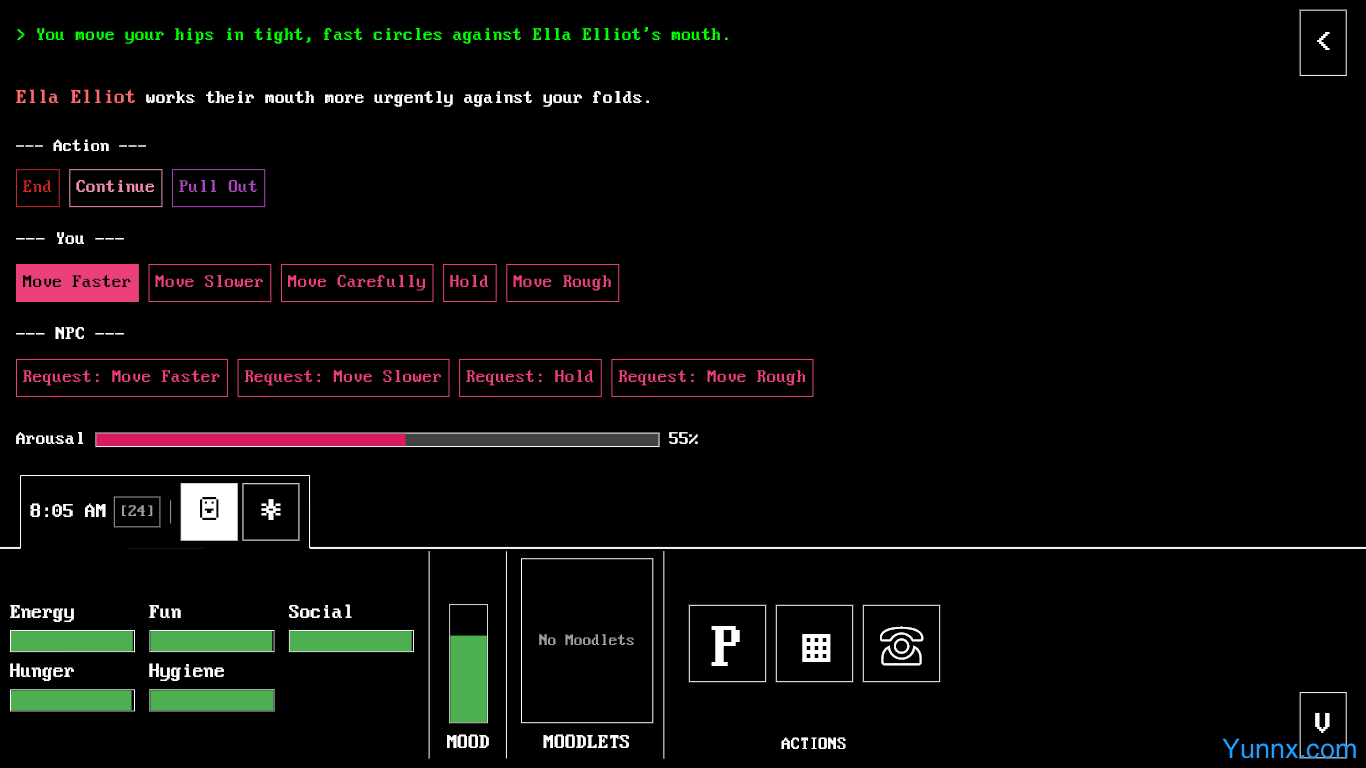
Task: Click the Hygiene need bar
Action: pyautogui.click(x=211, y=700)
